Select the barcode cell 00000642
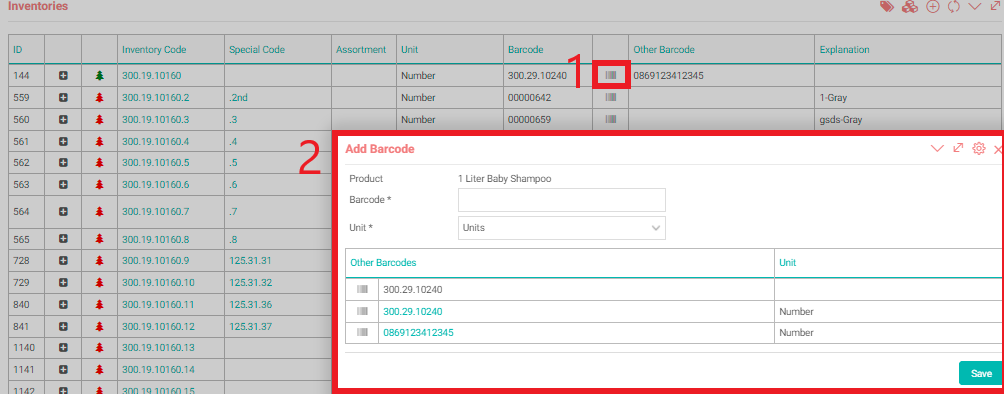This screenshot has height=394, width=1004. 530,97
